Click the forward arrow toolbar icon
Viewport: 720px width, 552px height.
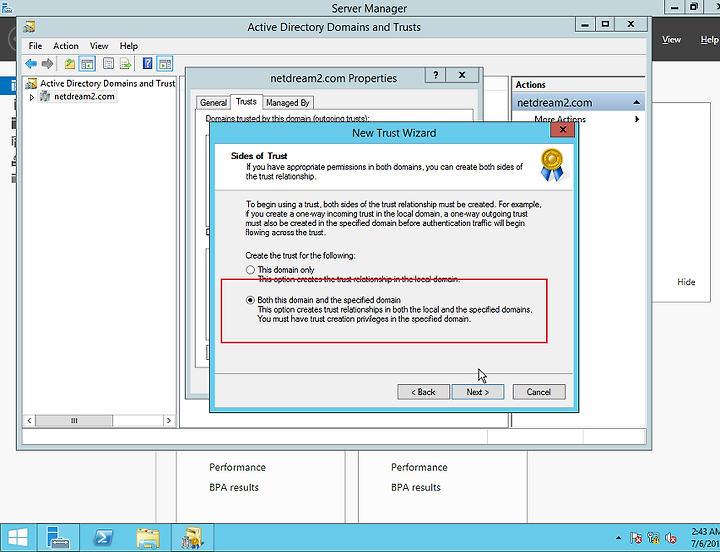[x=47, y=63]
